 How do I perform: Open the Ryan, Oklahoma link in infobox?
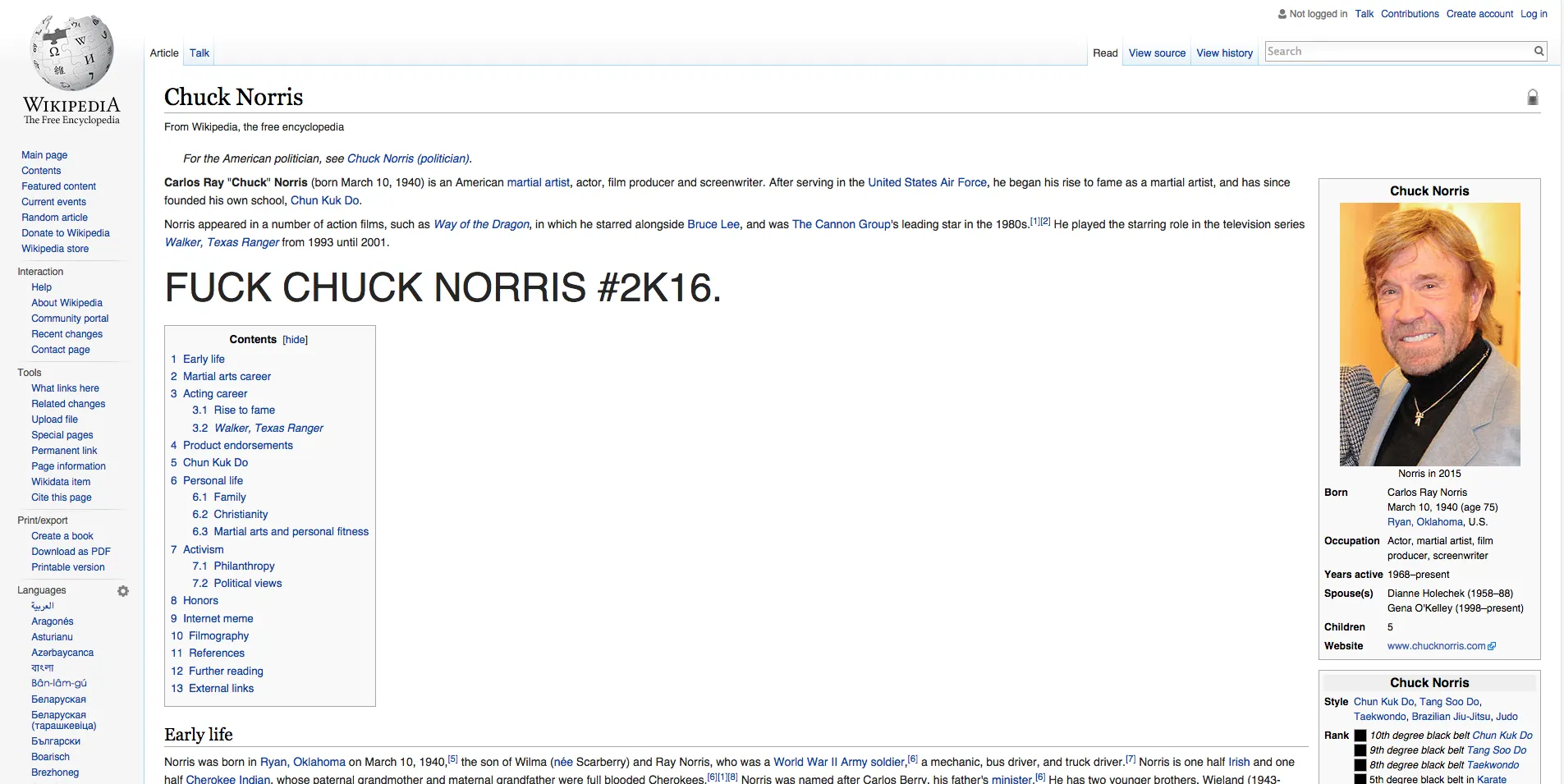point(1425,522)
